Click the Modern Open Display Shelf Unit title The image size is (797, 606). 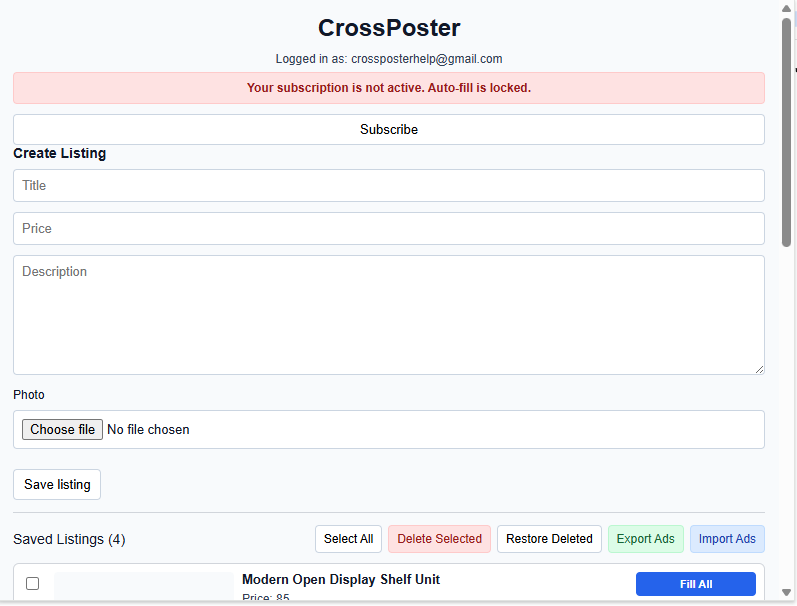tap(341, 580)
